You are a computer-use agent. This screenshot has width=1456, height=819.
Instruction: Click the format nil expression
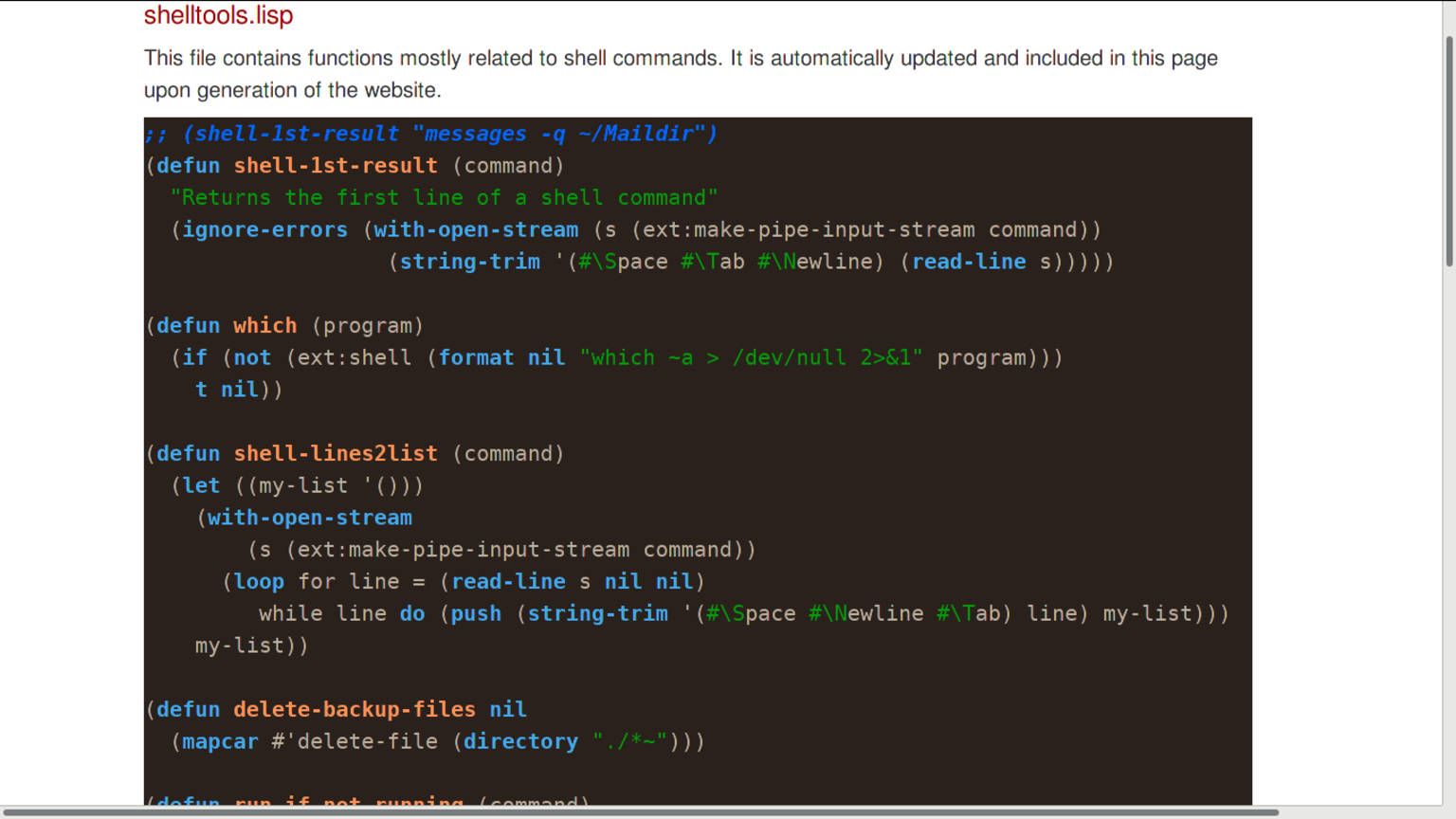click(501, 358)
